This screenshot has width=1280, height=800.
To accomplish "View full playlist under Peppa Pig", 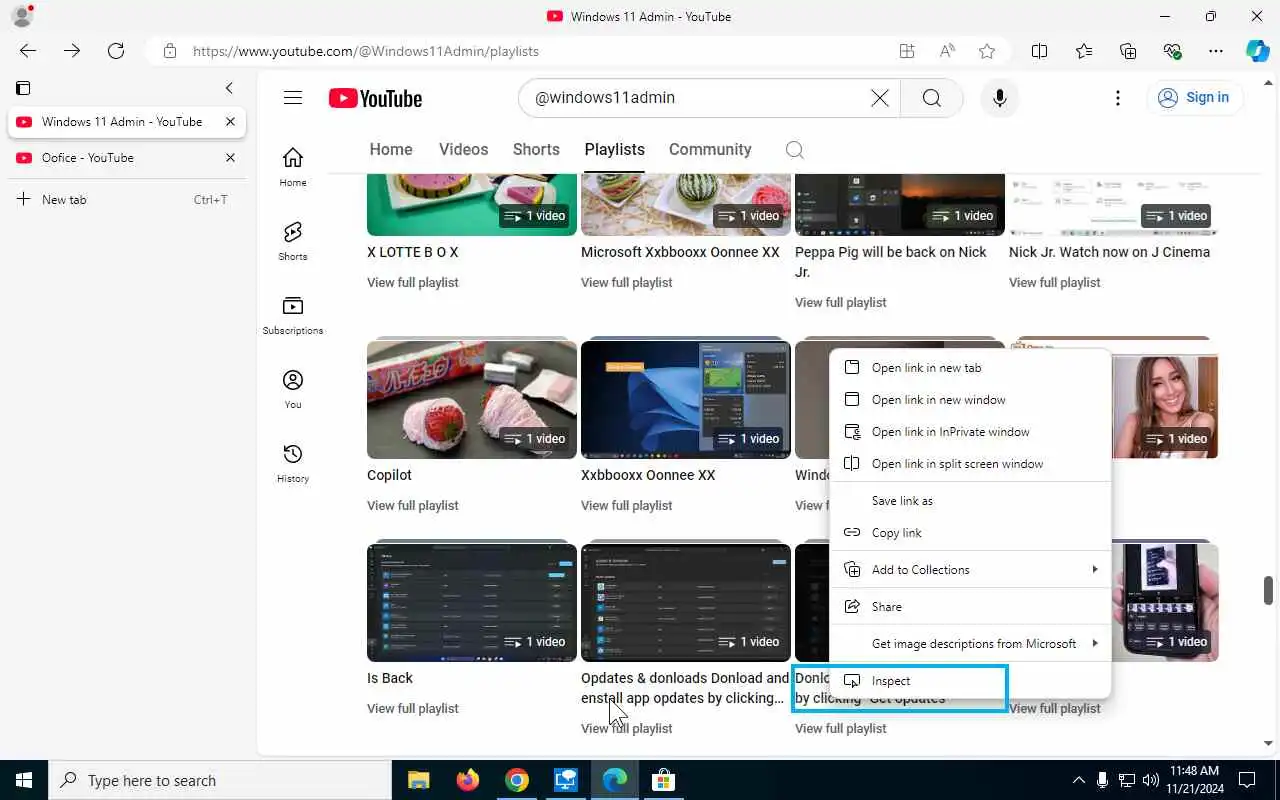I will pyautogui.click(x=840, y=303).
